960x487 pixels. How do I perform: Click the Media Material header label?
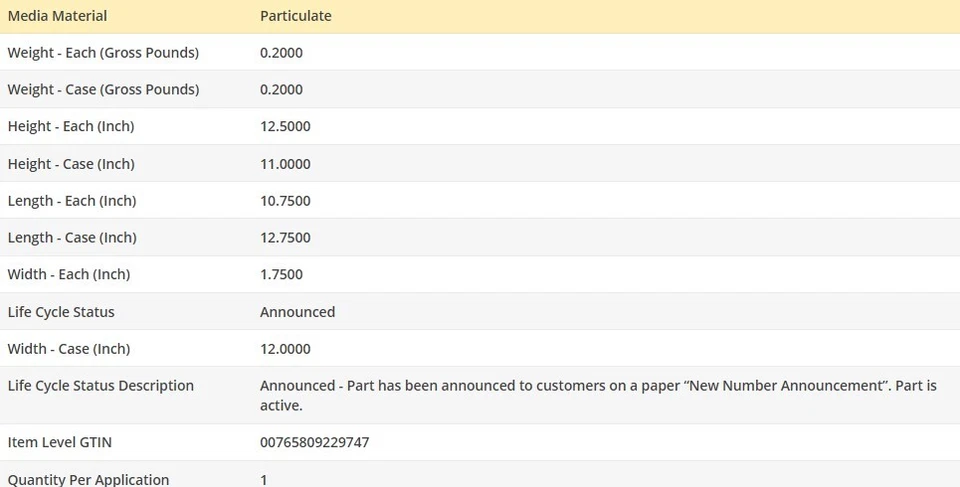pos(57,16)
